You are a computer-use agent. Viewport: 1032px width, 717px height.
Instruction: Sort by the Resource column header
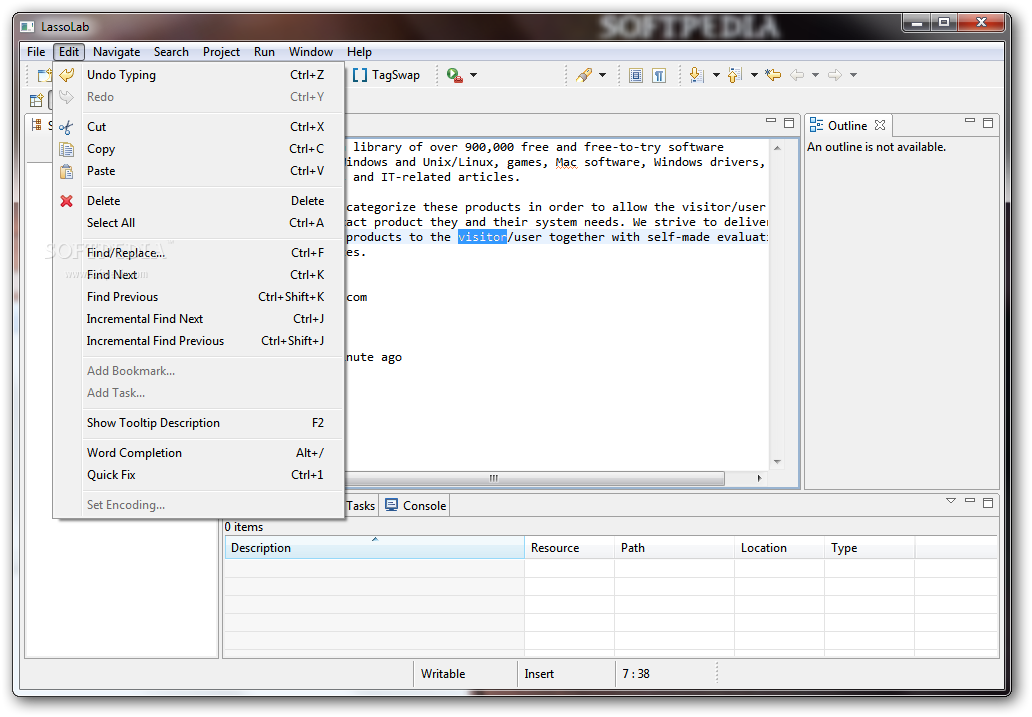[x=569, y=548]
